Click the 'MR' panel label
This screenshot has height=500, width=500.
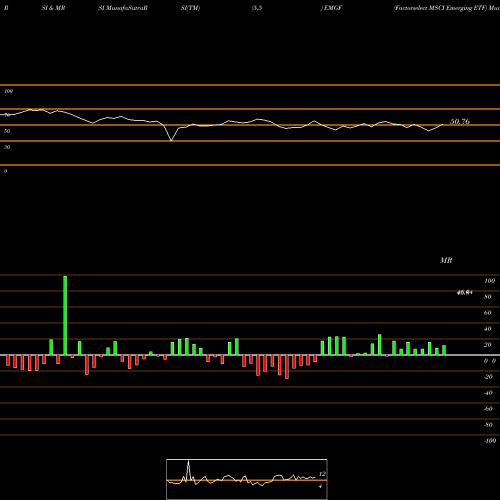pyautogui.click(x=446, y=260)
